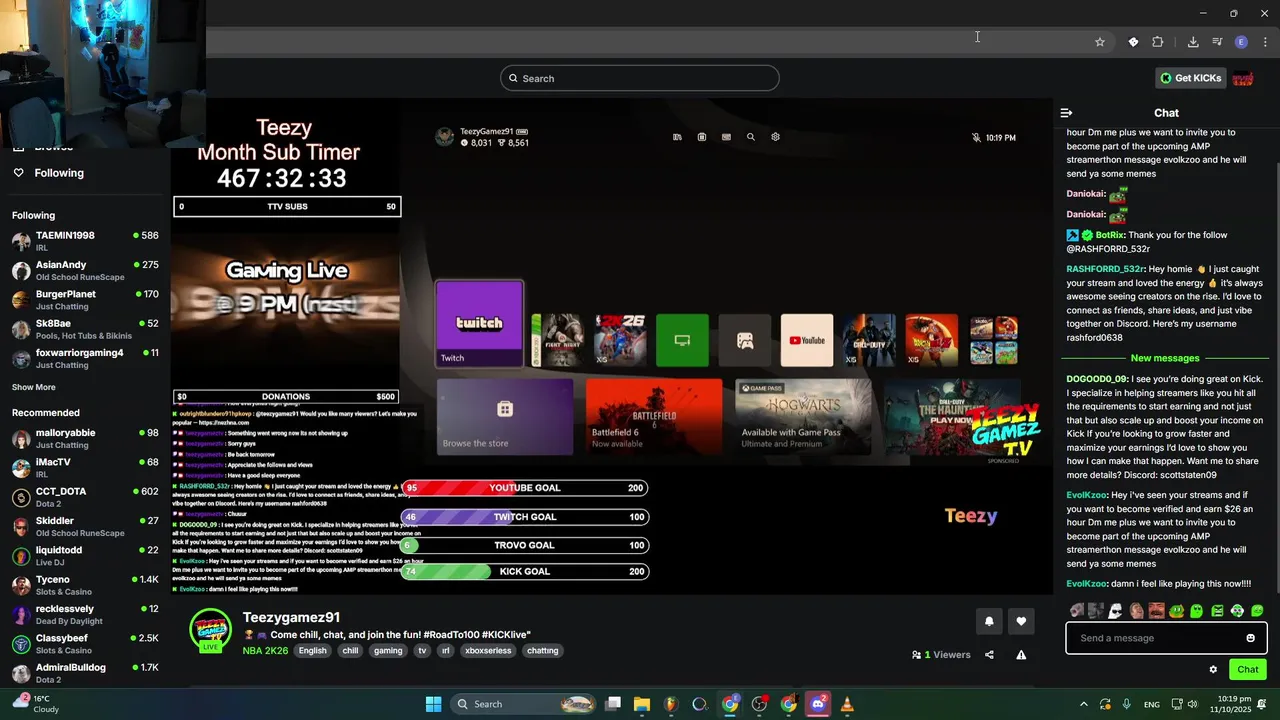This screenshot has height=720, width=1280.
Task: Click the gaming tag
Action: coord(388,650)
